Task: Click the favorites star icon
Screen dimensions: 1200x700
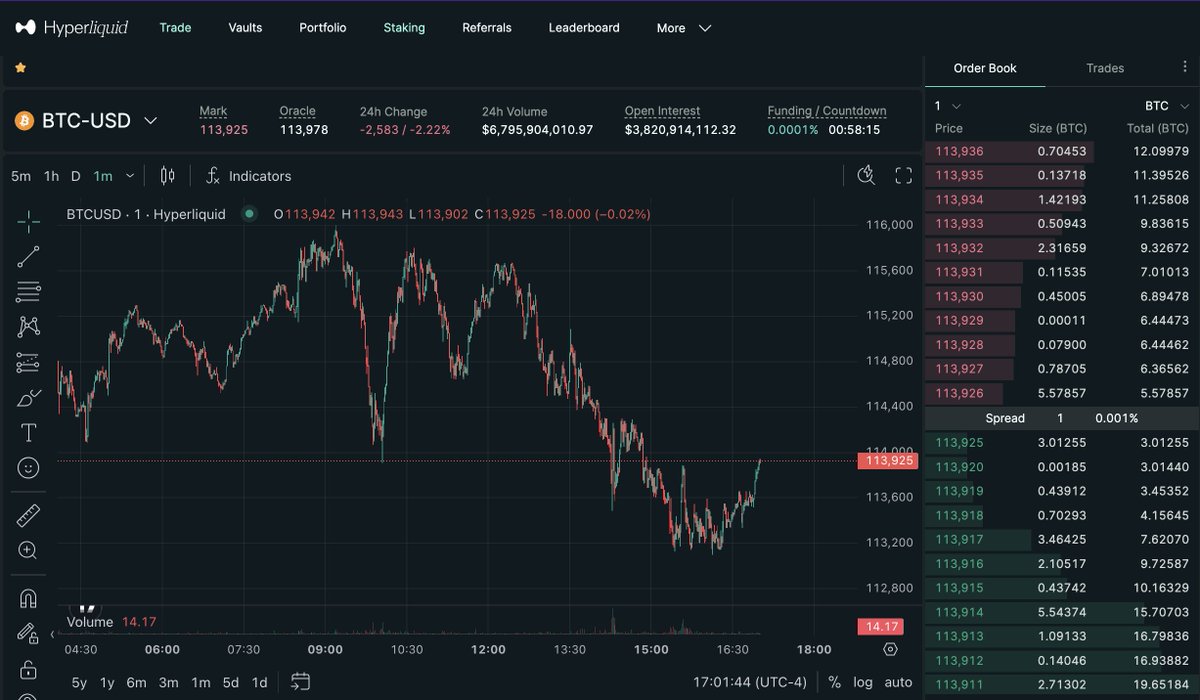Action: tap(20, 68)
